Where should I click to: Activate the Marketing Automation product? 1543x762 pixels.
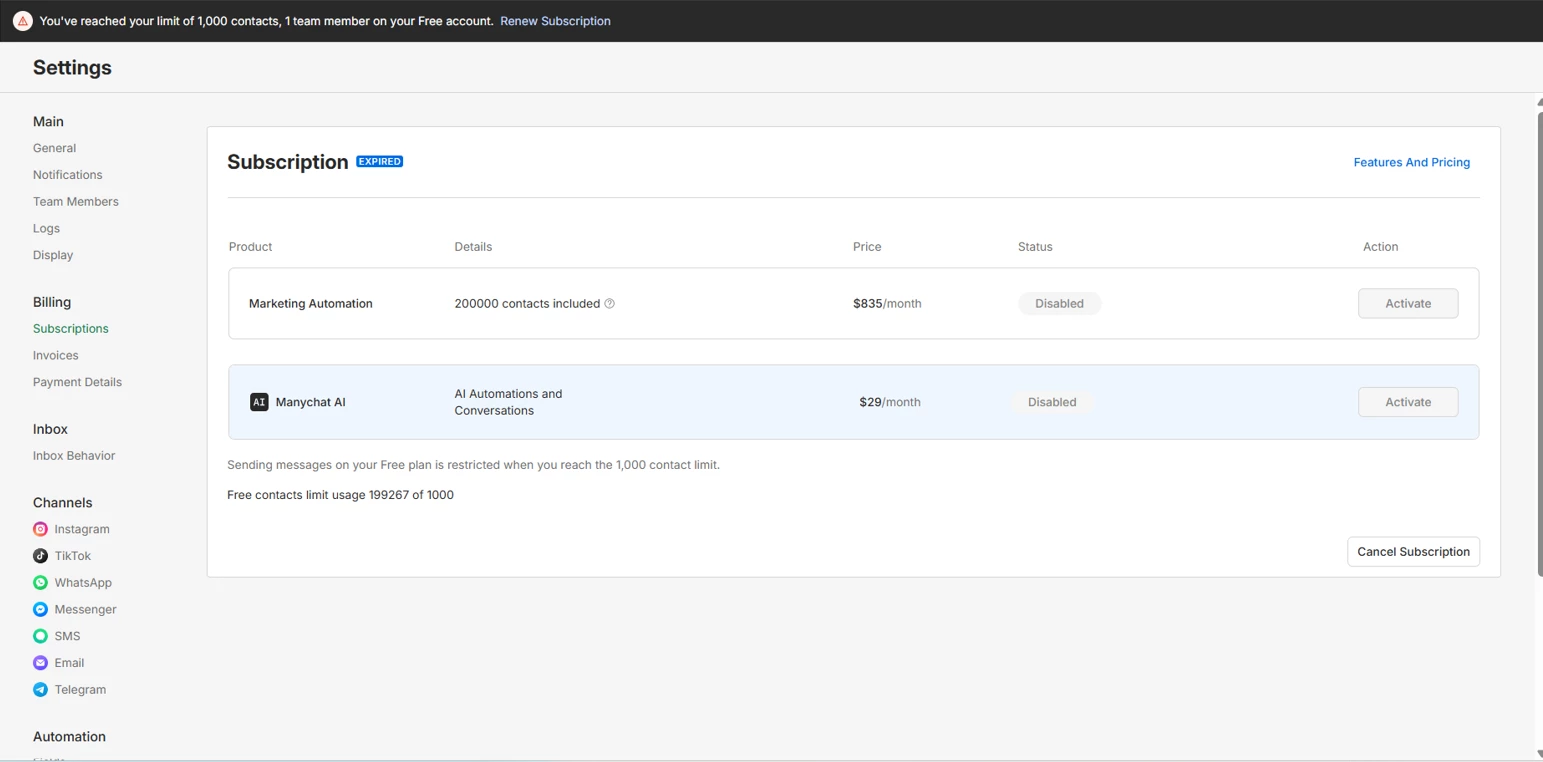(x=1408, y=304)
